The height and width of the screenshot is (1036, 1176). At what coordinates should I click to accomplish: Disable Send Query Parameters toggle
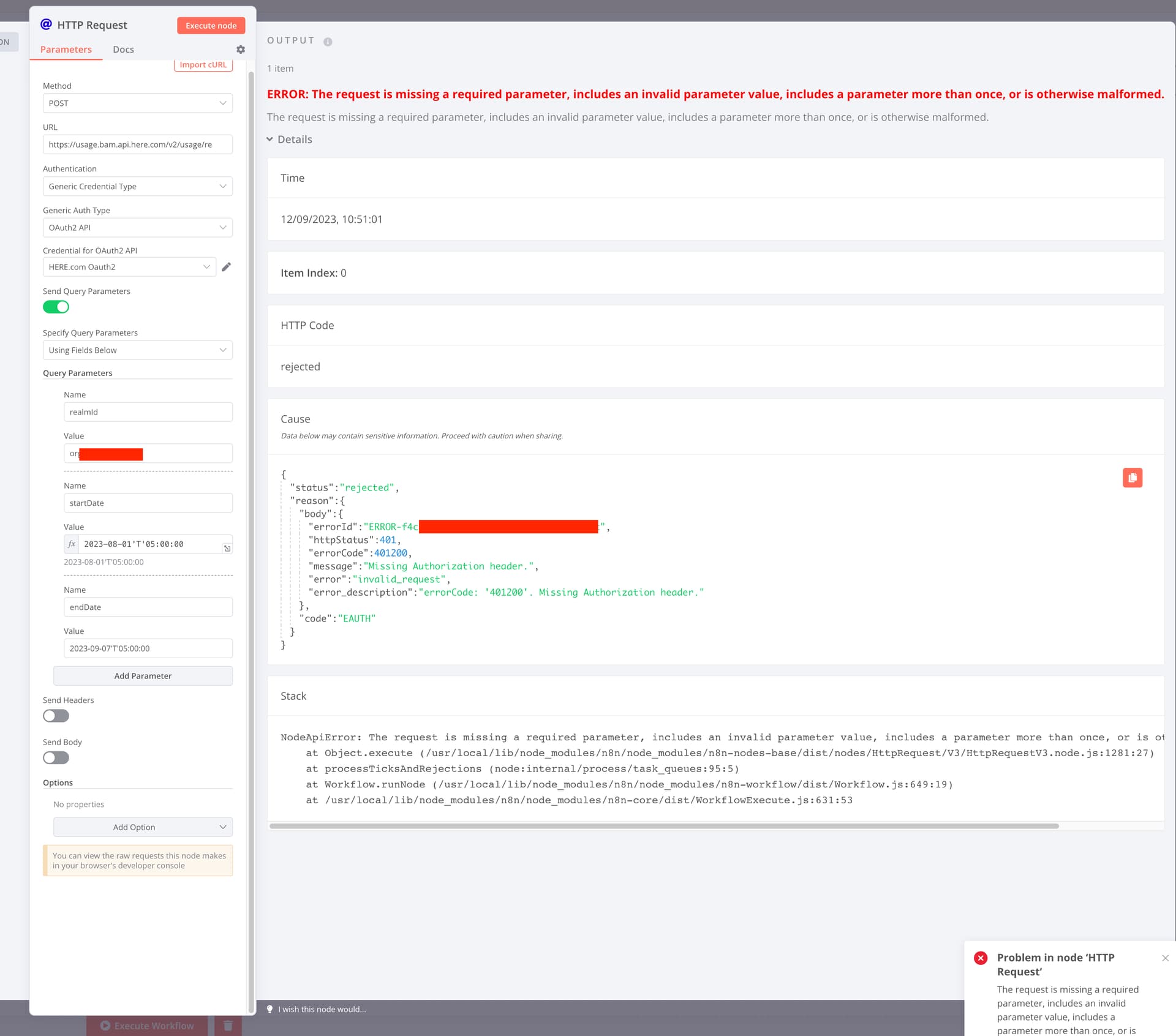(56, 307)
